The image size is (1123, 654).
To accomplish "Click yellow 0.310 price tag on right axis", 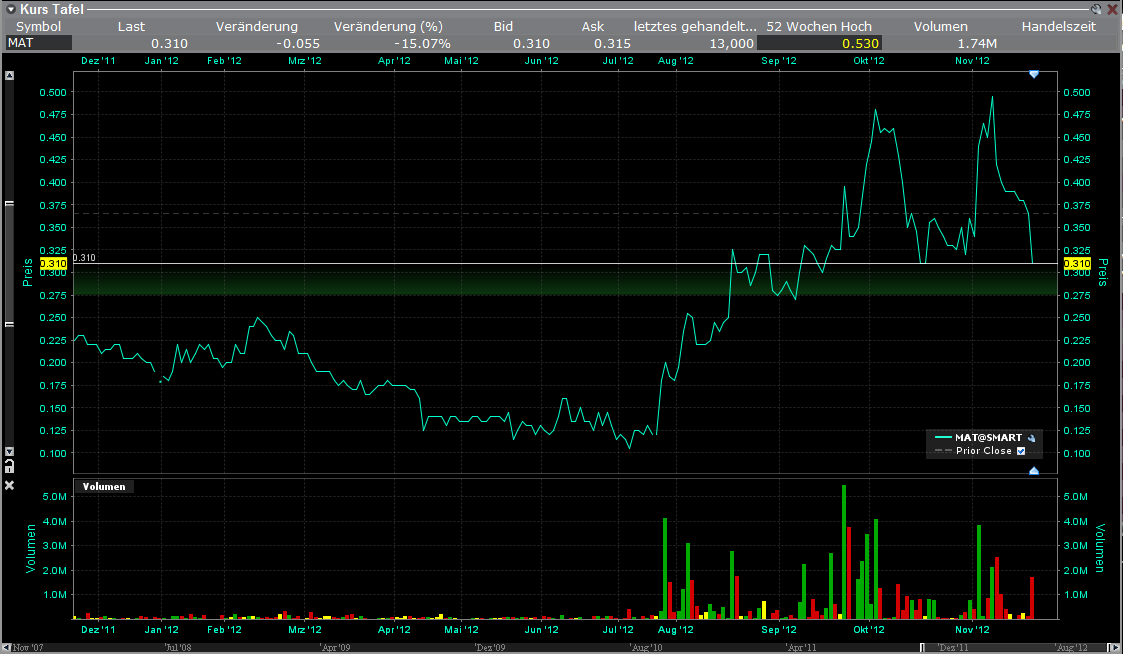I will coord(1076,264).
